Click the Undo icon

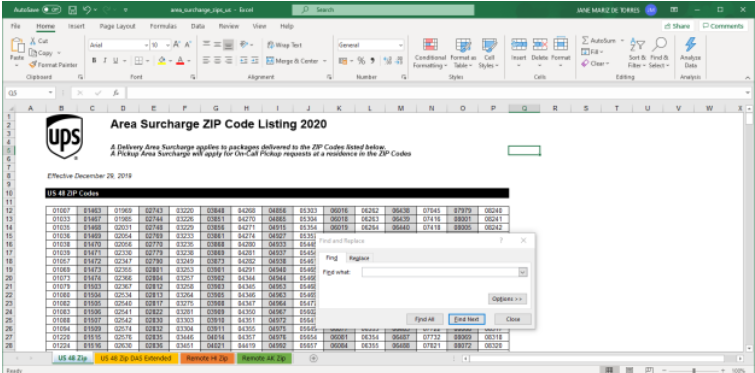tap(87, 10)
